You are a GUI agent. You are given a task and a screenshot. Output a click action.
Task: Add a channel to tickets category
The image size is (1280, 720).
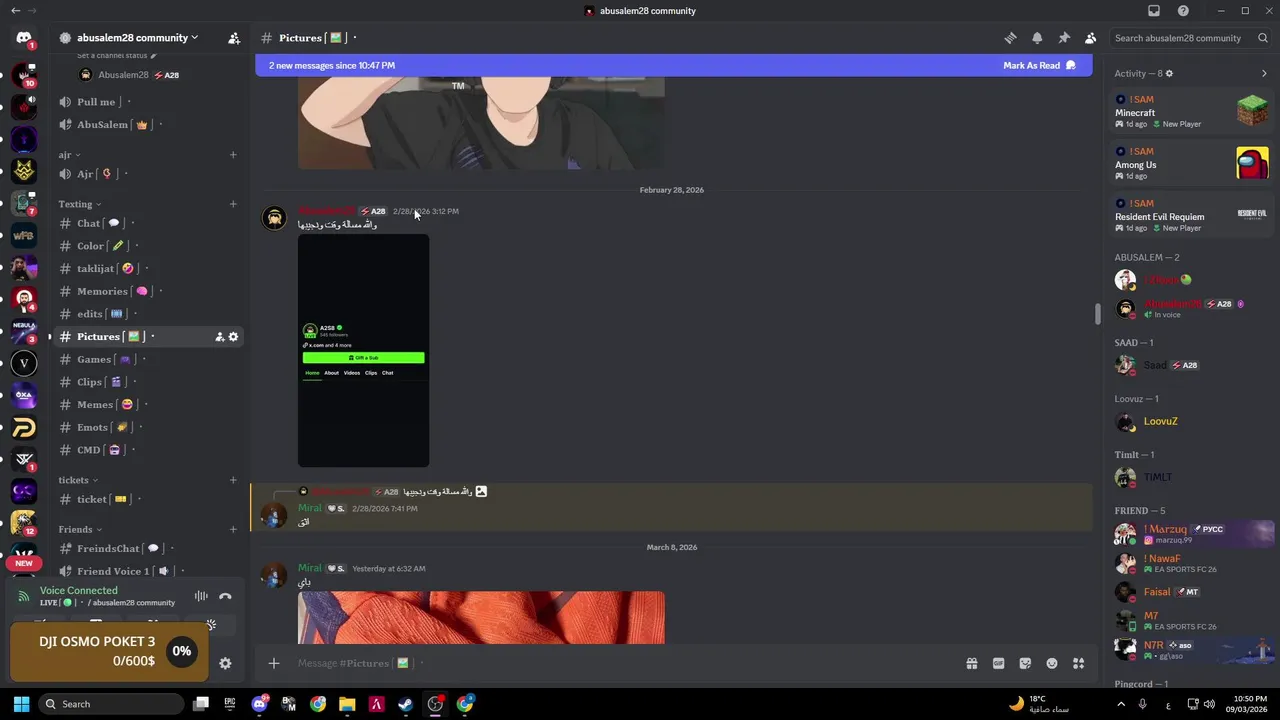tap(233, 480)
